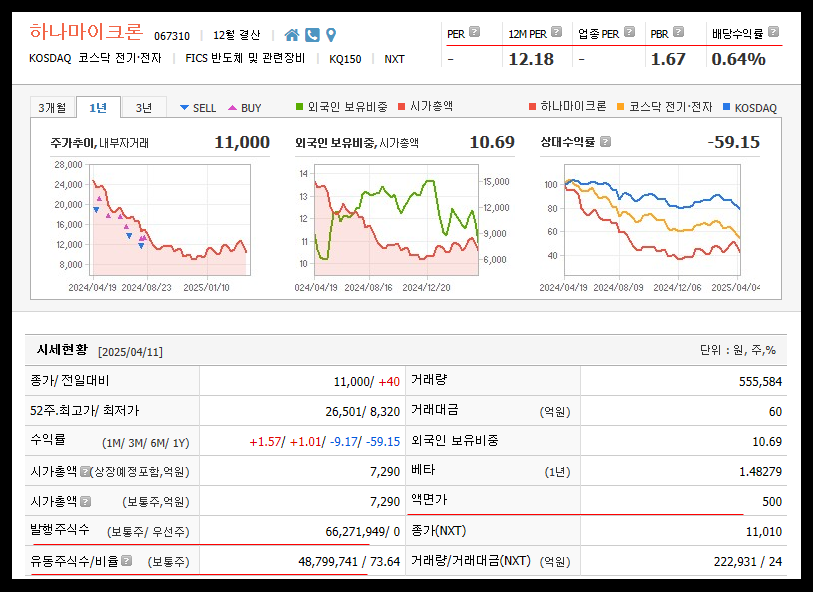813x592 pixels.
Task: Click the blue SELL triangle legend marker
Action: pos(184,108)
